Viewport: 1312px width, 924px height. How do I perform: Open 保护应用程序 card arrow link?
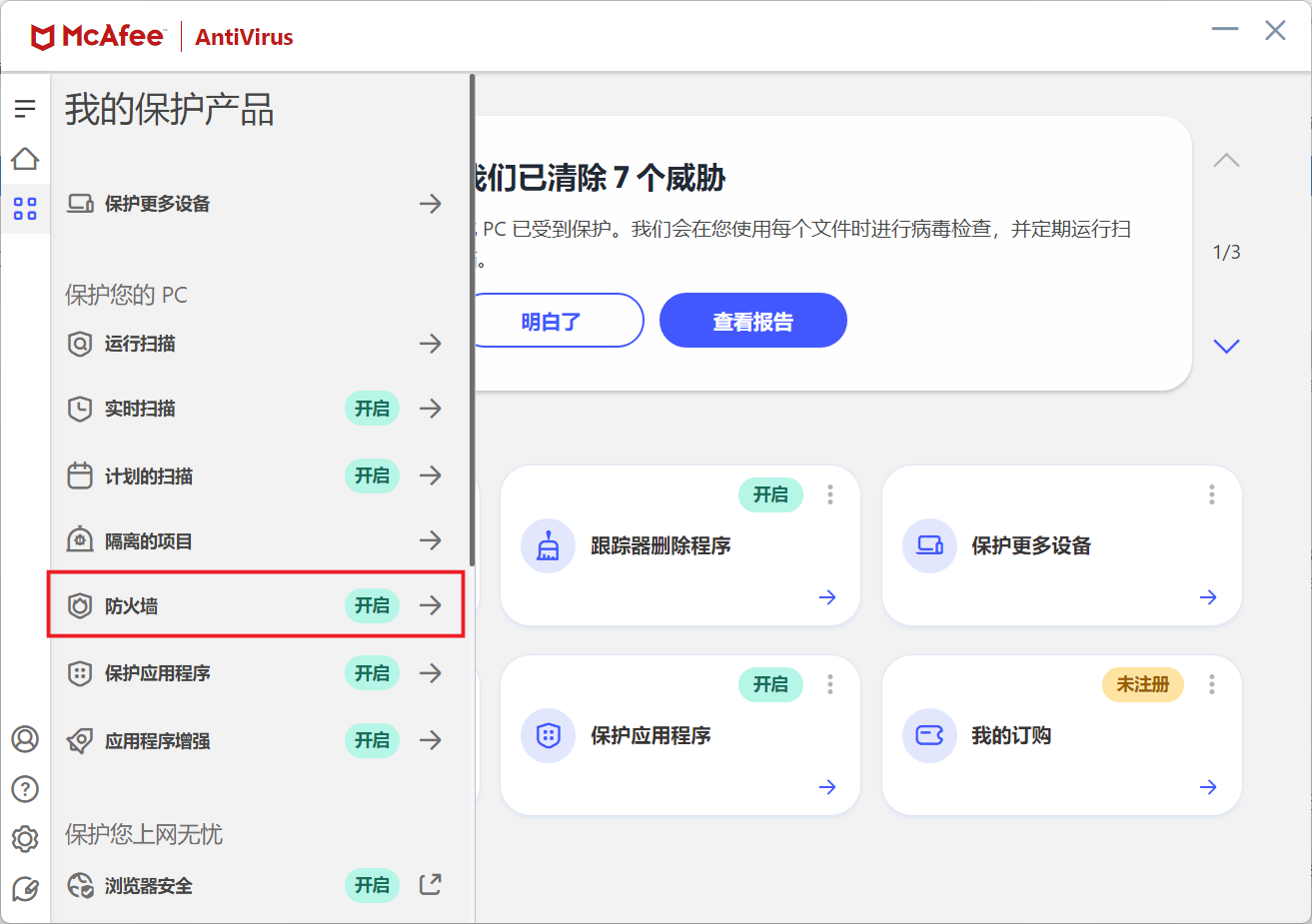pyautogui.click(x=827, y=787)
